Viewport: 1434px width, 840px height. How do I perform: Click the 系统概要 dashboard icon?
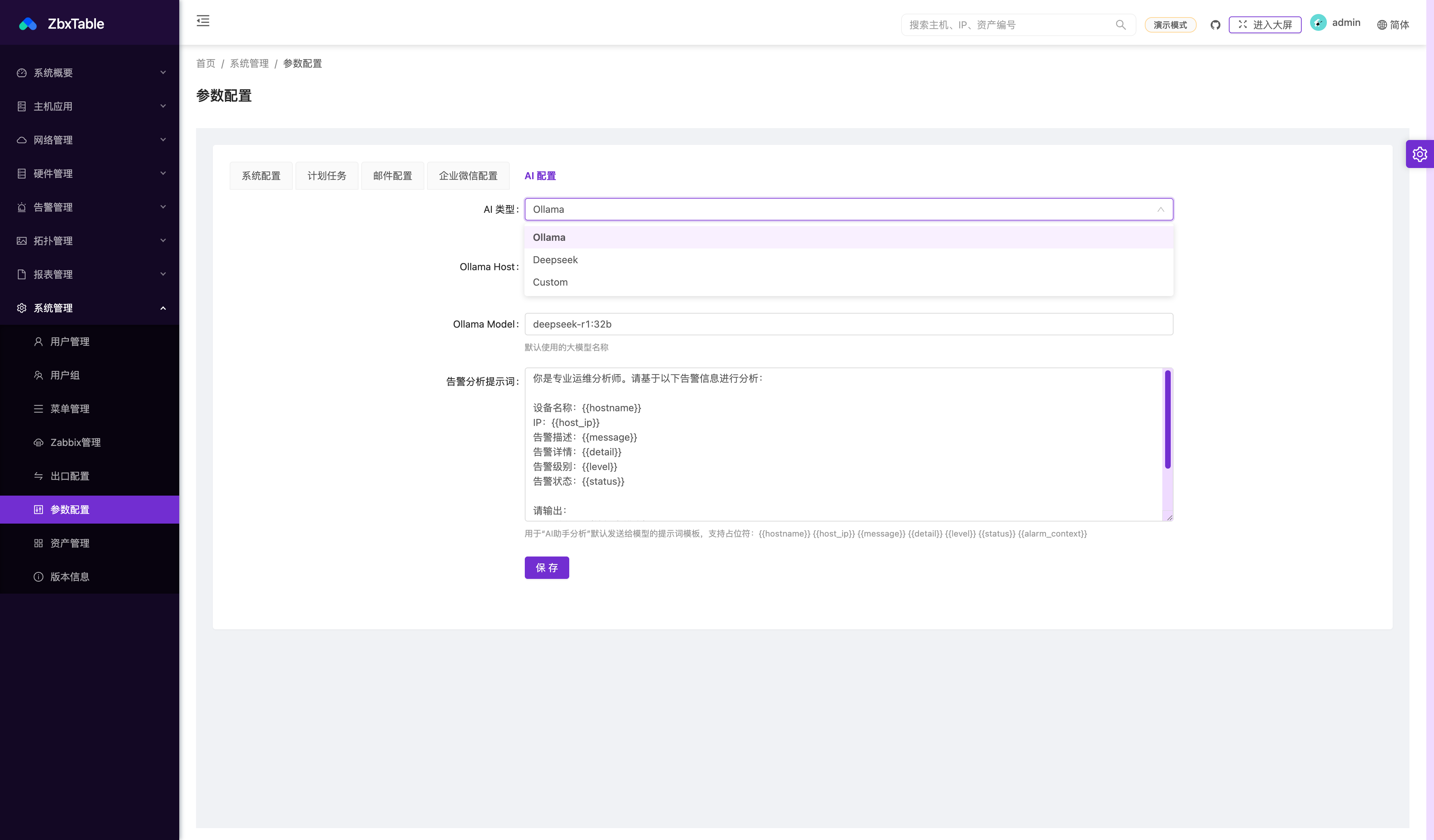[x=22, y=73]
